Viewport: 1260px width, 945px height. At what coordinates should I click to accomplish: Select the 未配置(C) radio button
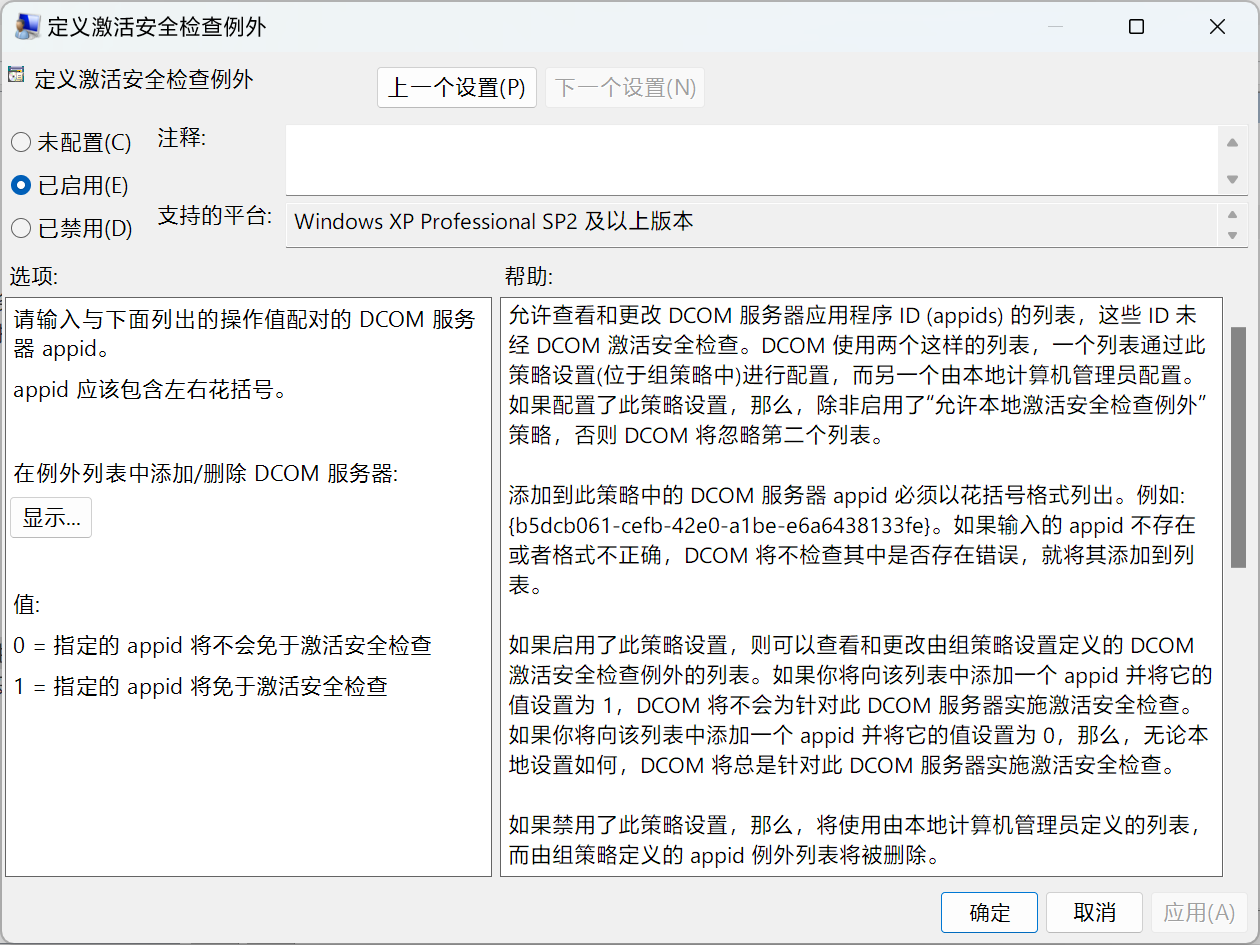tap(21, 143)
